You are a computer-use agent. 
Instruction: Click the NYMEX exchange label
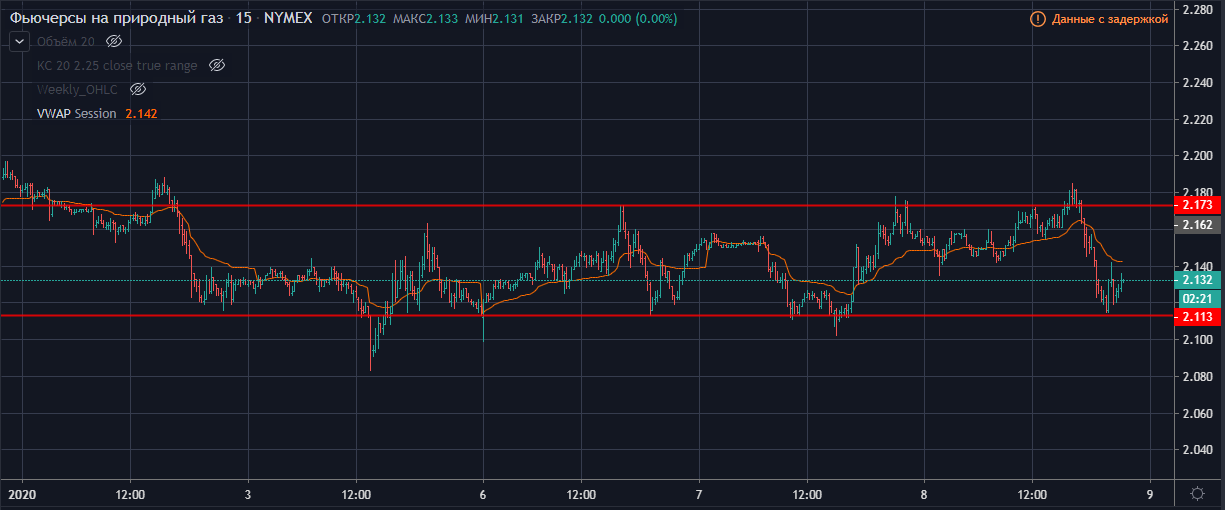288,19
